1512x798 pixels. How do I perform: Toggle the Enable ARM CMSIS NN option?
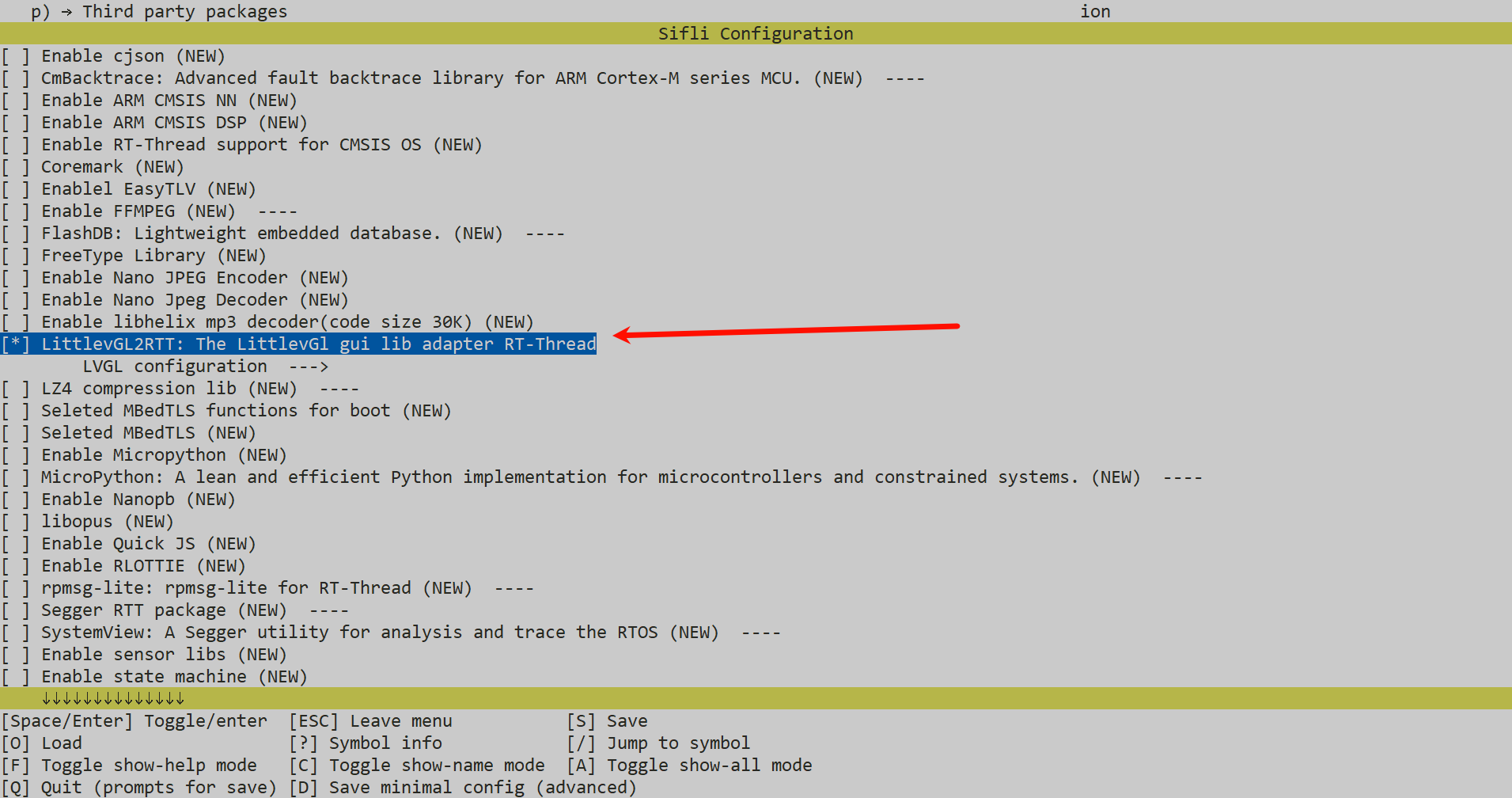click(x=16, y=101)
